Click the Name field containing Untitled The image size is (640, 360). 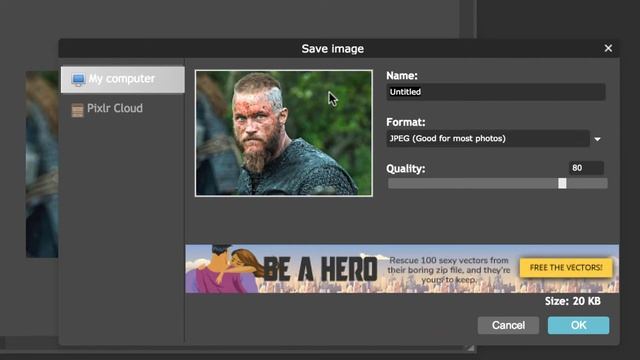496,92
